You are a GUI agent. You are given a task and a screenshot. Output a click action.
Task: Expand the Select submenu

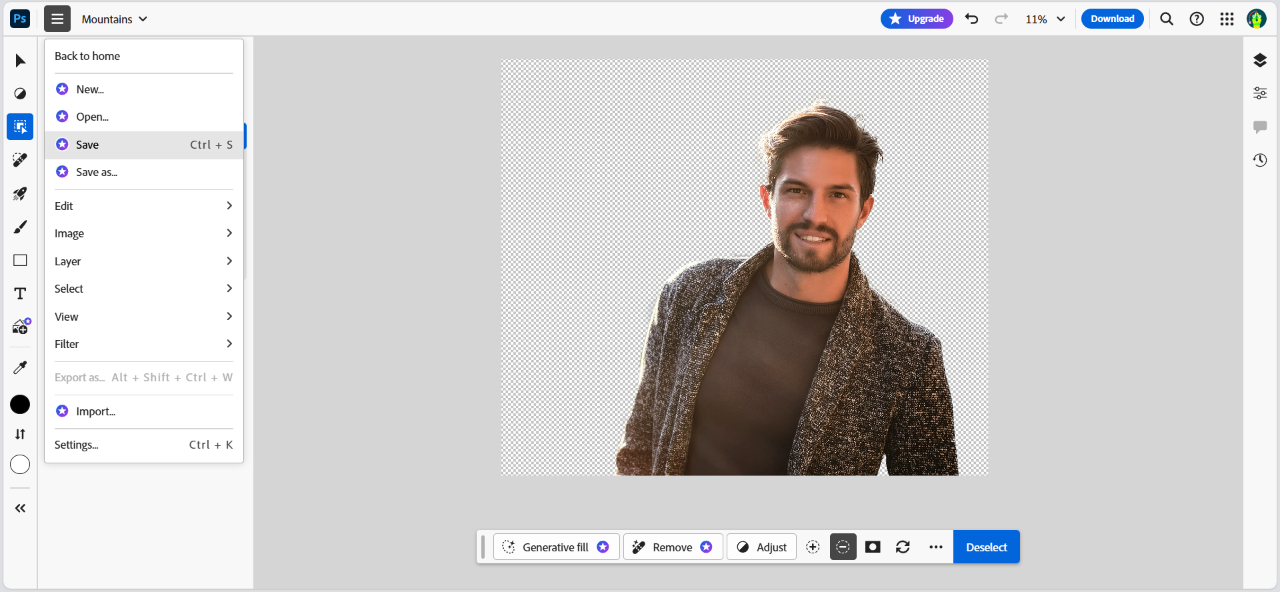(144, 289)
